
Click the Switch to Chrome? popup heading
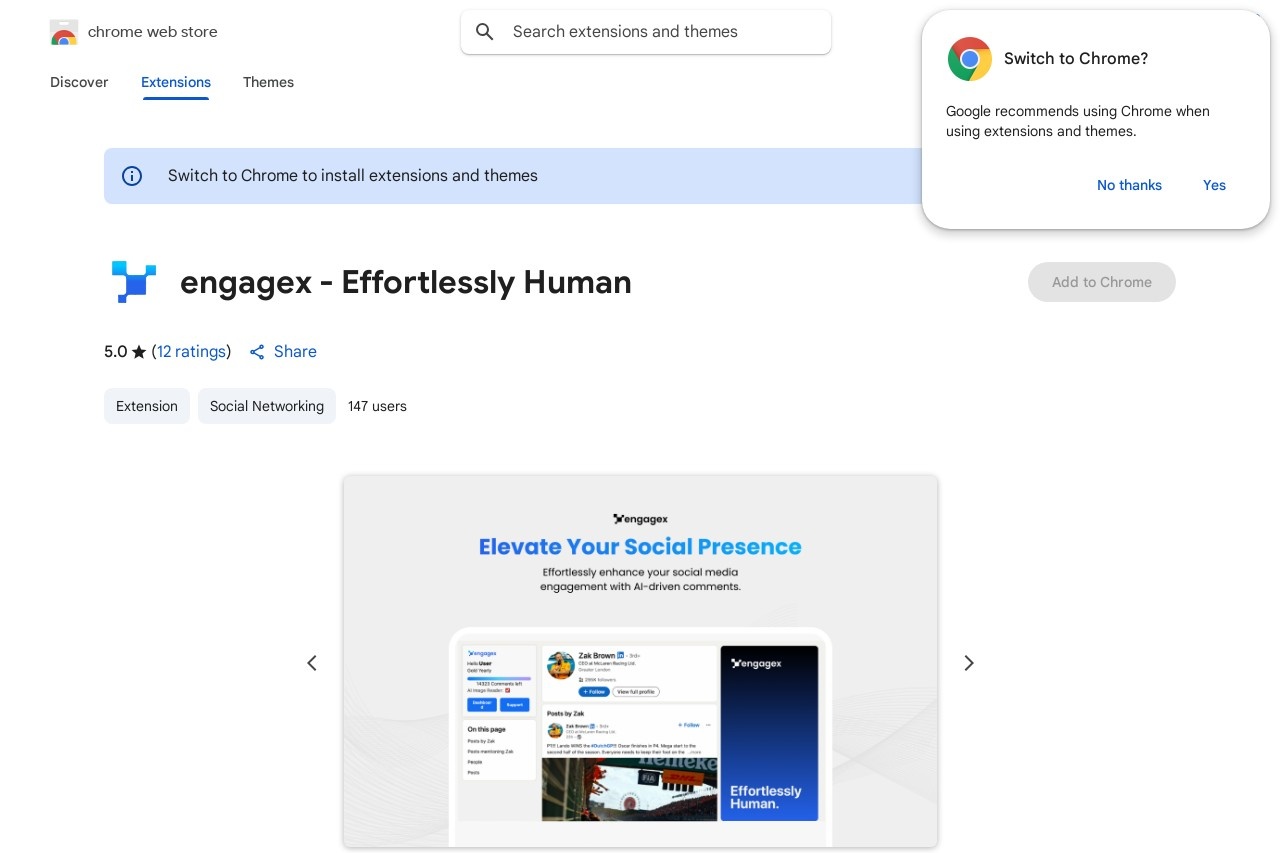(x=1076, y=59)
